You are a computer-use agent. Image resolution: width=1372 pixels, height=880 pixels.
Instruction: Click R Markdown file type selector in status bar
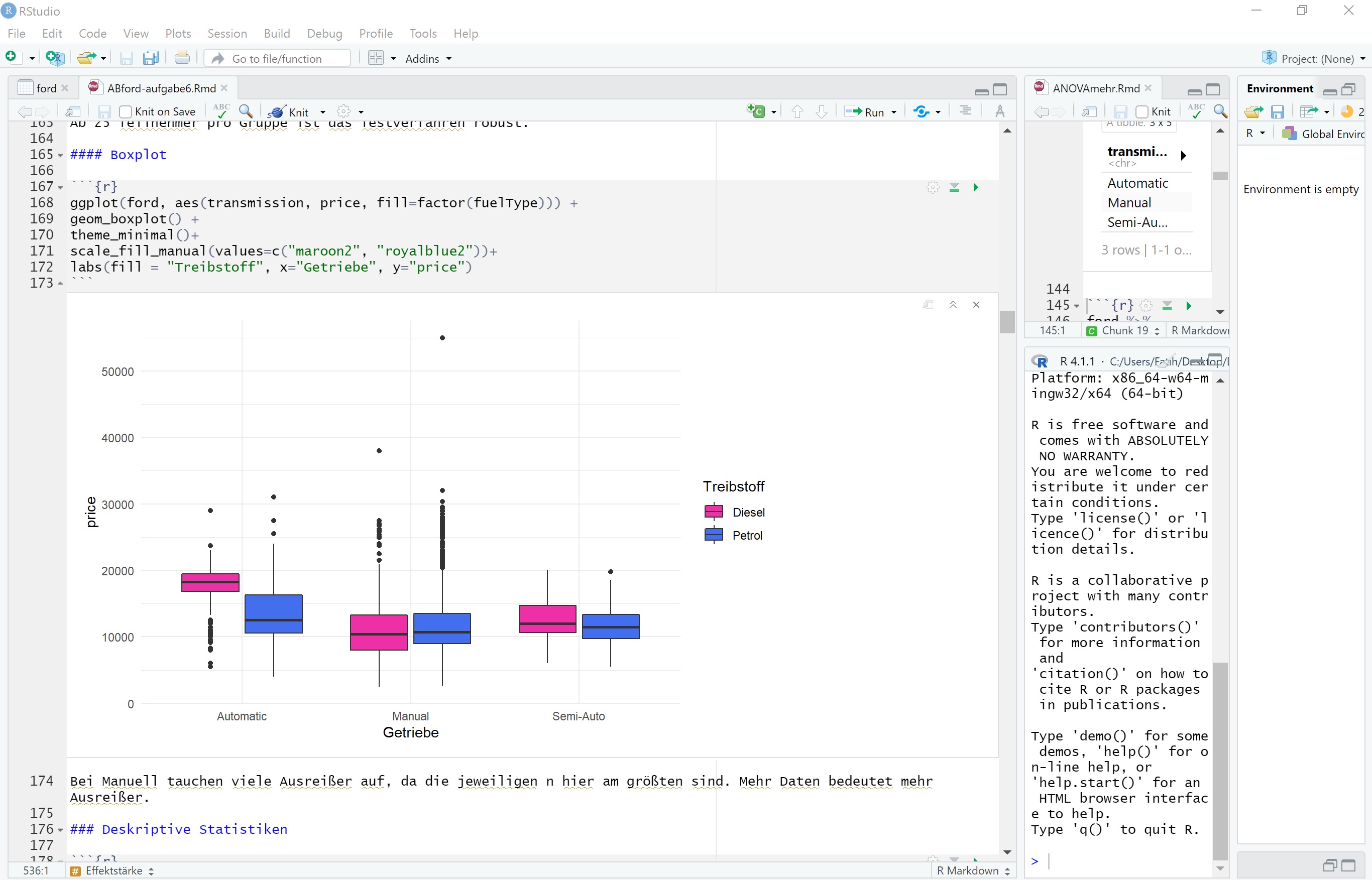click(973, 870)
